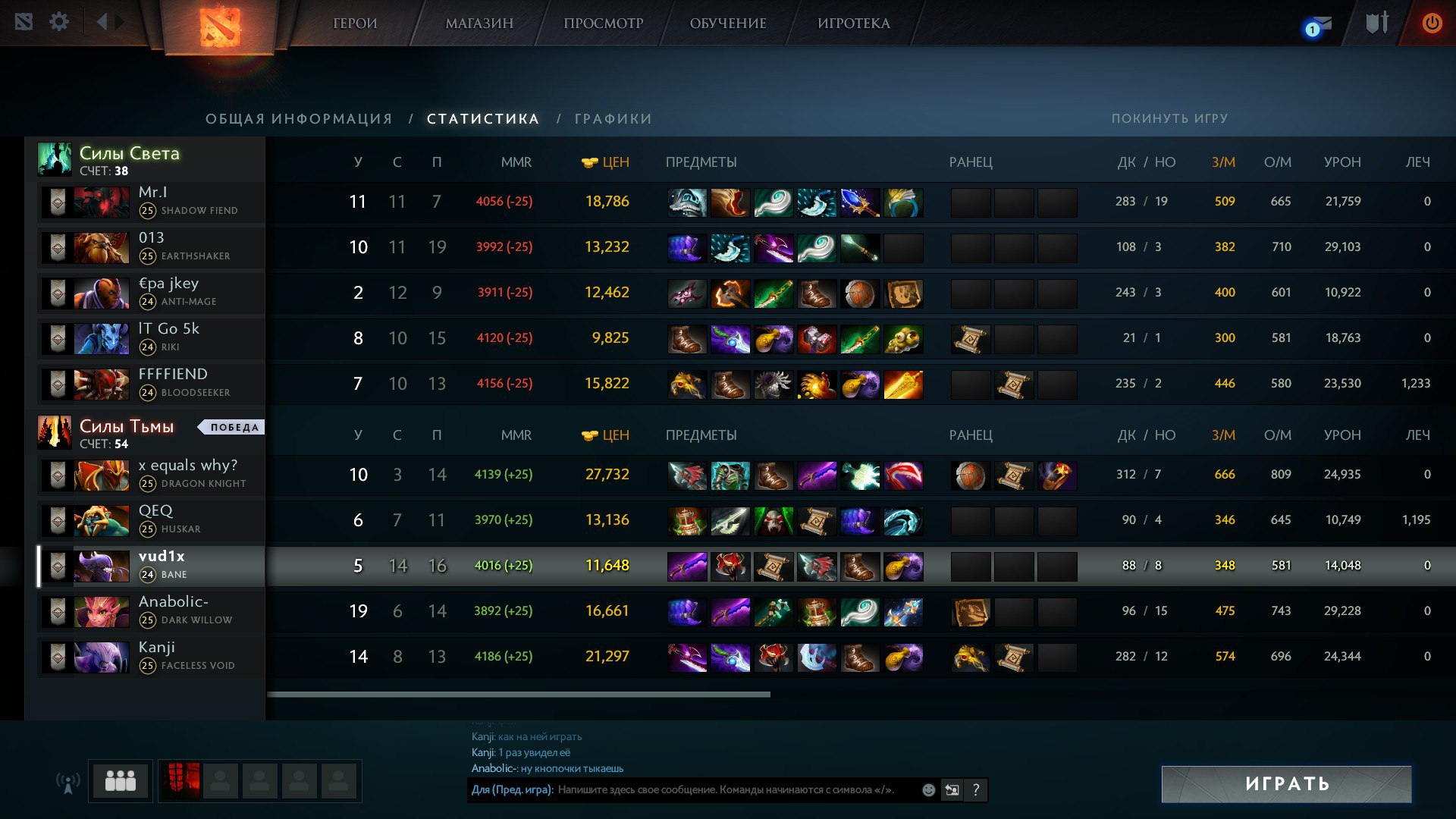Open the emoticon smiley picker in chat
This screenshot has height=819, width=1456.
point(928,790)
